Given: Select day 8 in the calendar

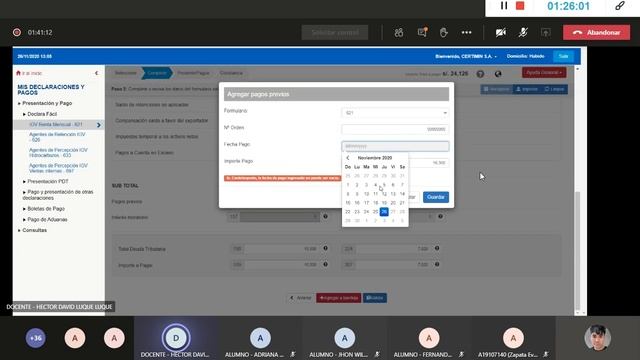Looking at the screenshot, I should point(348,194).
